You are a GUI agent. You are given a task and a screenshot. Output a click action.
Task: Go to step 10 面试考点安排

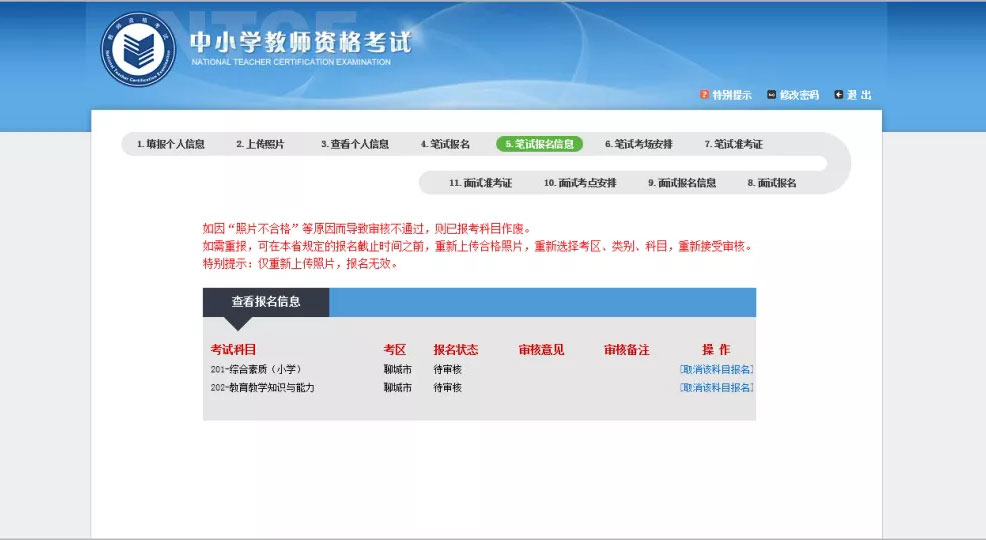pyautogui.click(x=580, y=183)
